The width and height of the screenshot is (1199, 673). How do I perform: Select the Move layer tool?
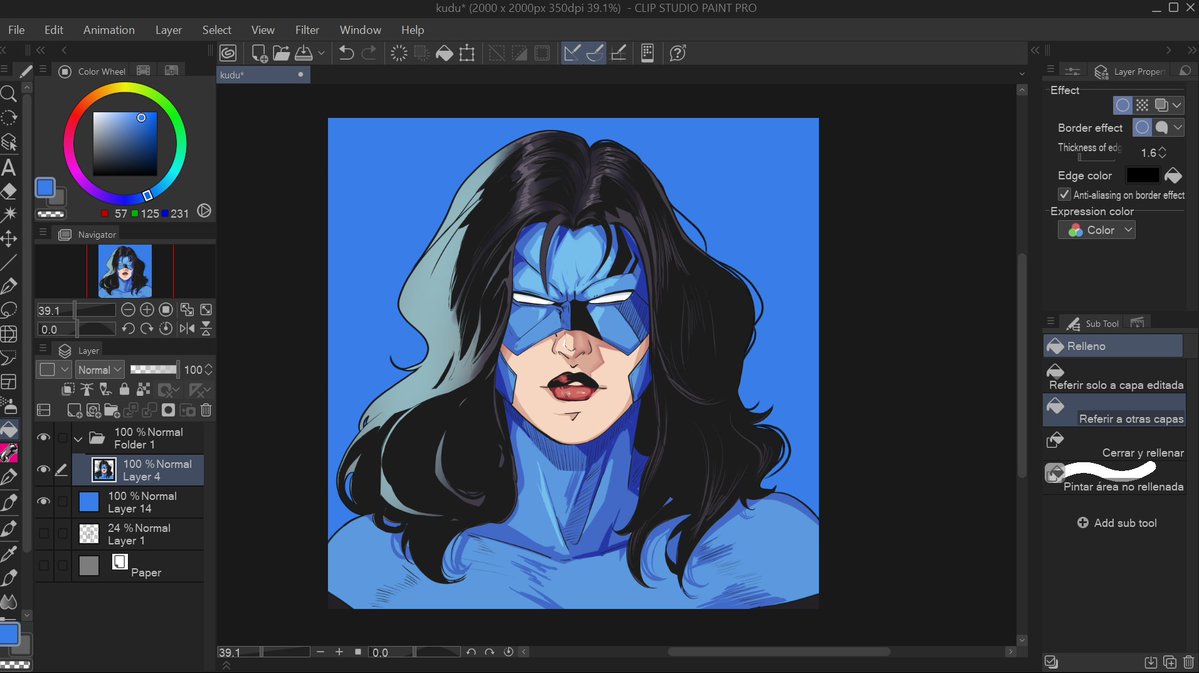click(9, 239)
